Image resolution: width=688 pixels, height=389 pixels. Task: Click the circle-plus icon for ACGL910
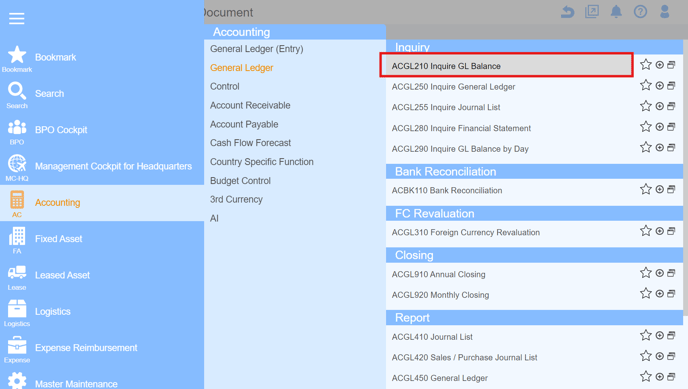(659, 273)
